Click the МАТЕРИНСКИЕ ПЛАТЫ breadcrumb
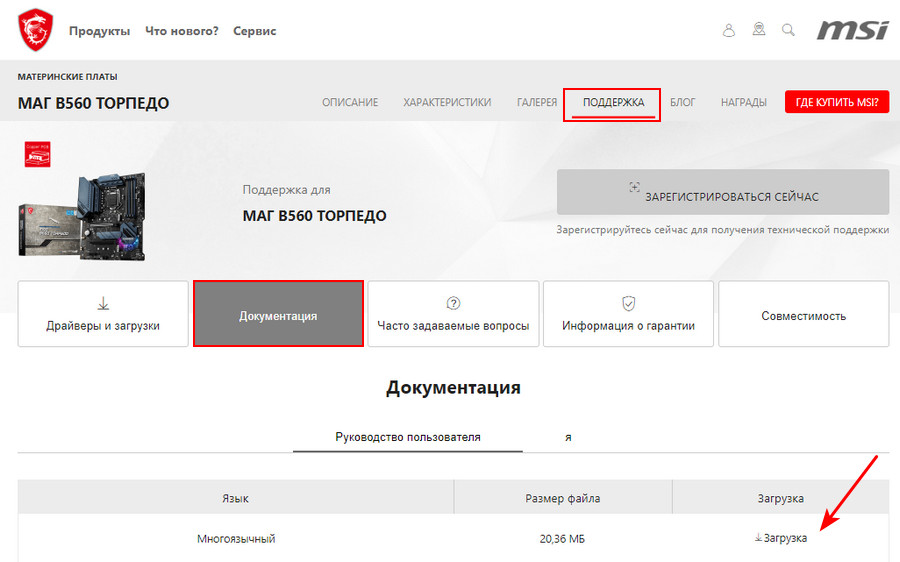This screenshot has height=562, width=900. point(68,76)
